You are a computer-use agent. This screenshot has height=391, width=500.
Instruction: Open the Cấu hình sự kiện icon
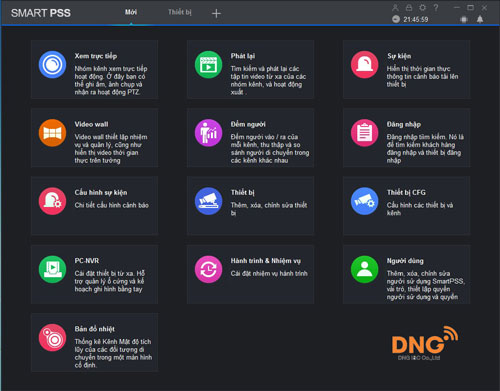point(52,201)
